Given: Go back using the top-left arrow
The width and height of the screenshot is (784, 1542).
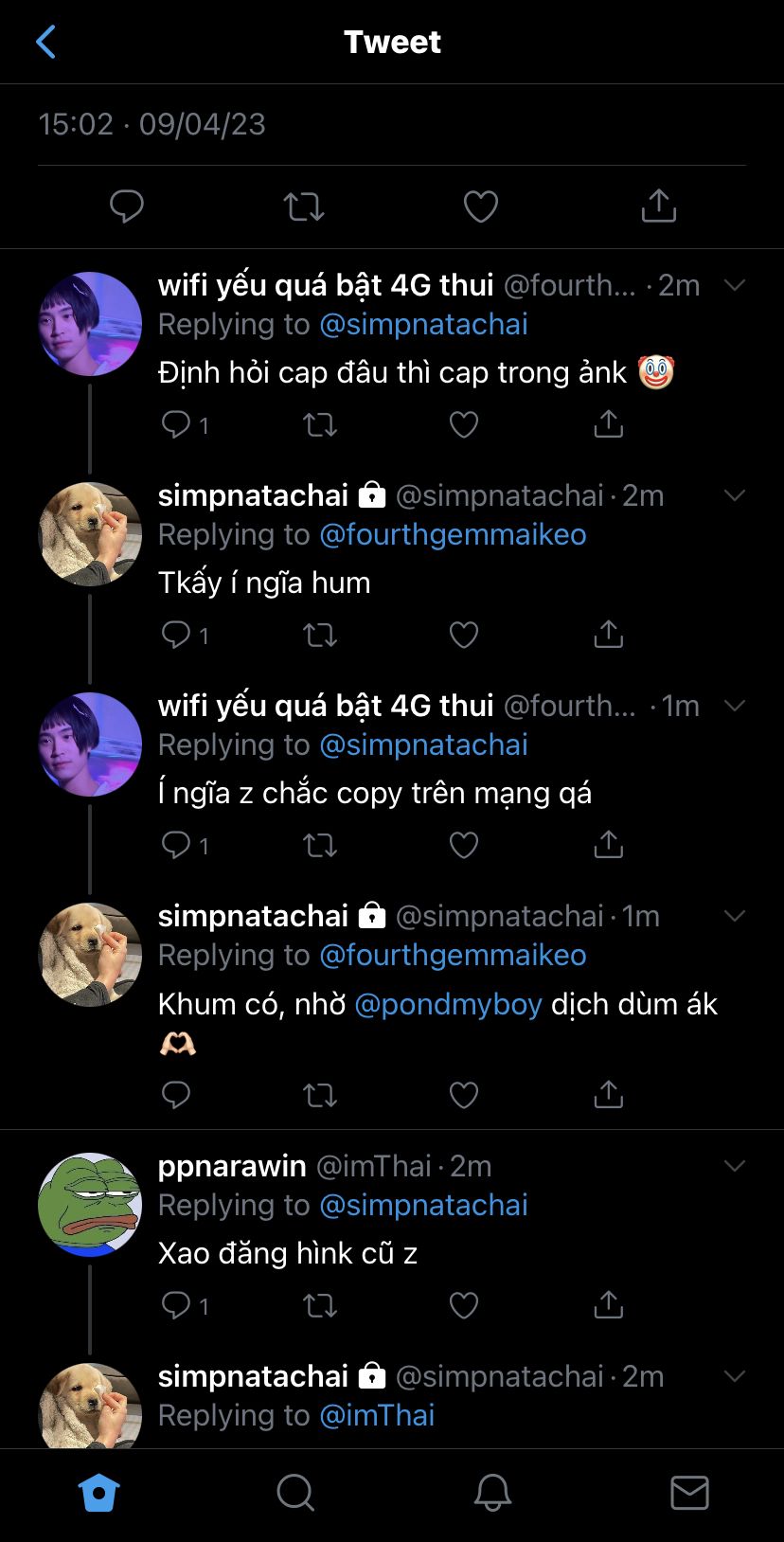Looking at the screenshot, I should 45,42.
